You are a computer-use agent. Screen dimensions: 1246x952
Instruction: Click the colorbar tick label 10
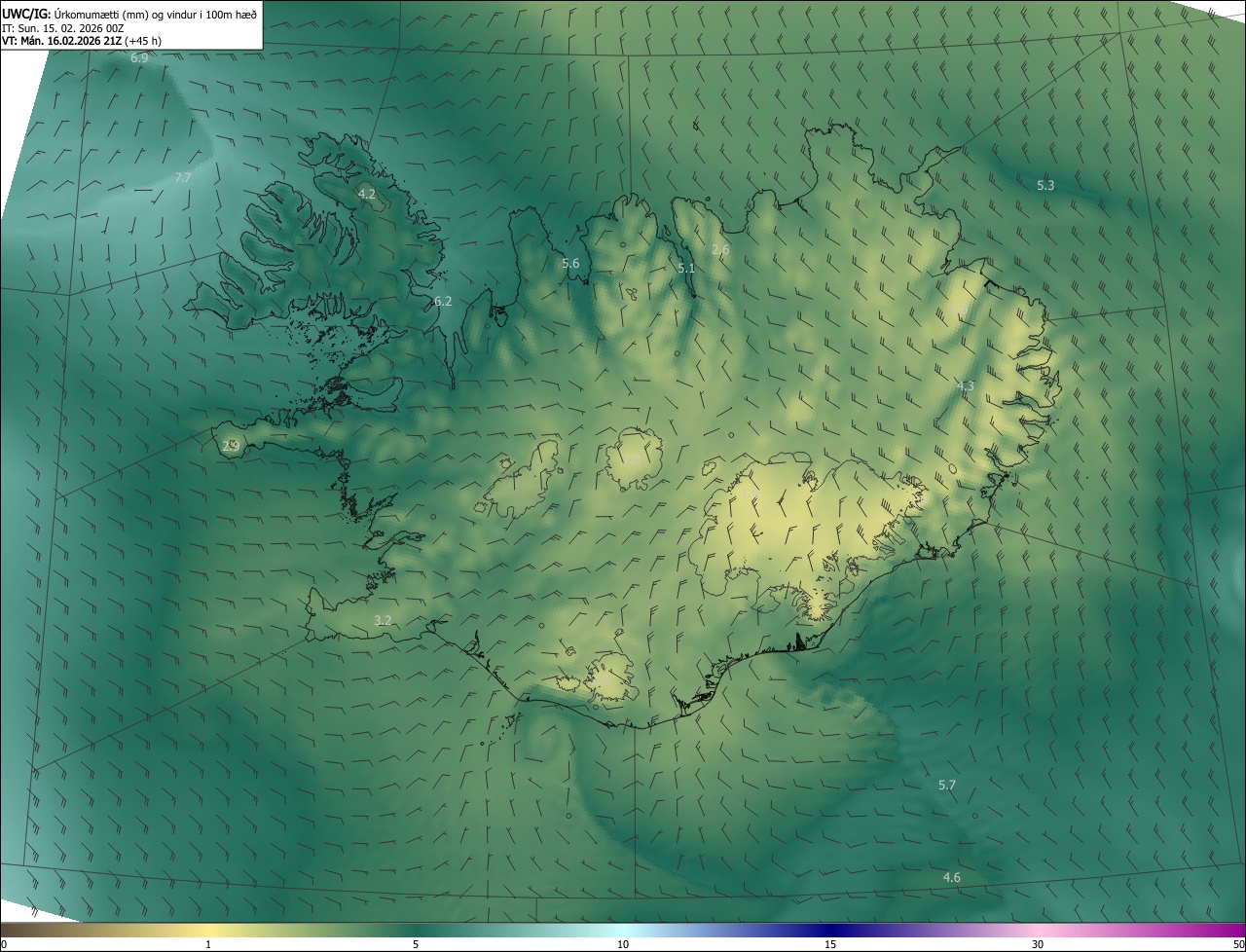[623, 944]
